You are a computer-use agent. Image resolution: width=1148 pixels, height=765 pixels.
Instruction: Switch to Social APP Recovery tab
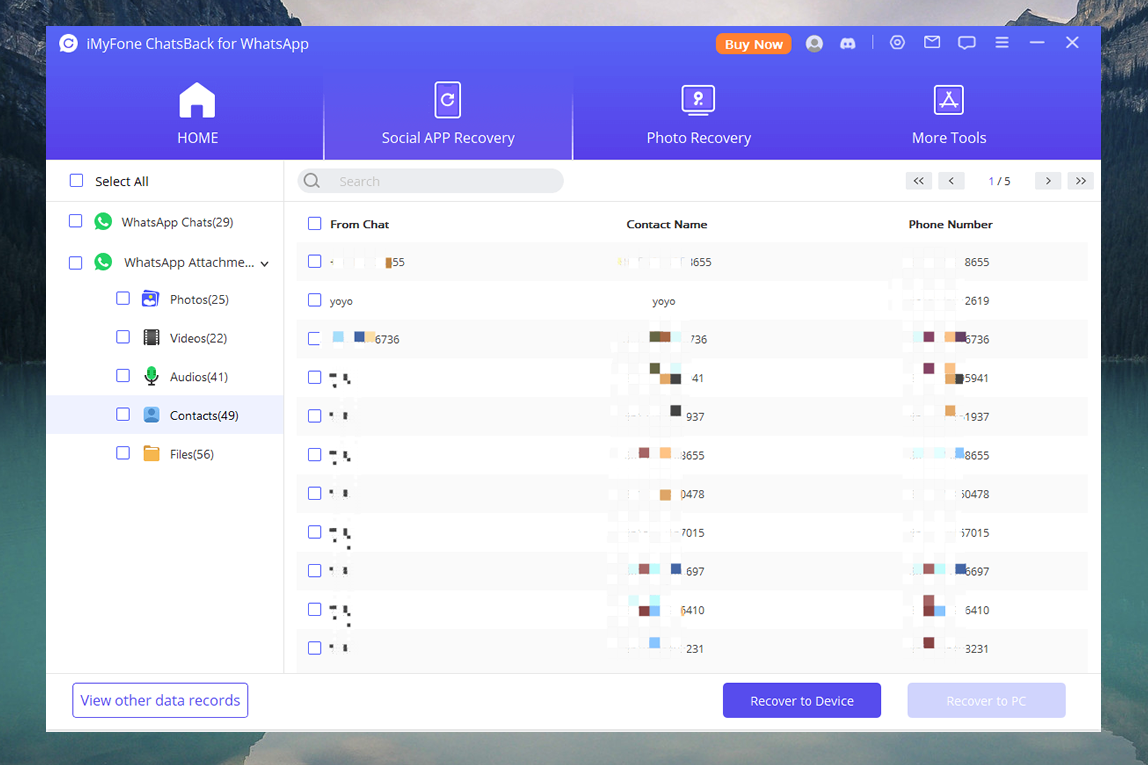pyautogui.click(x=448, y=113)
